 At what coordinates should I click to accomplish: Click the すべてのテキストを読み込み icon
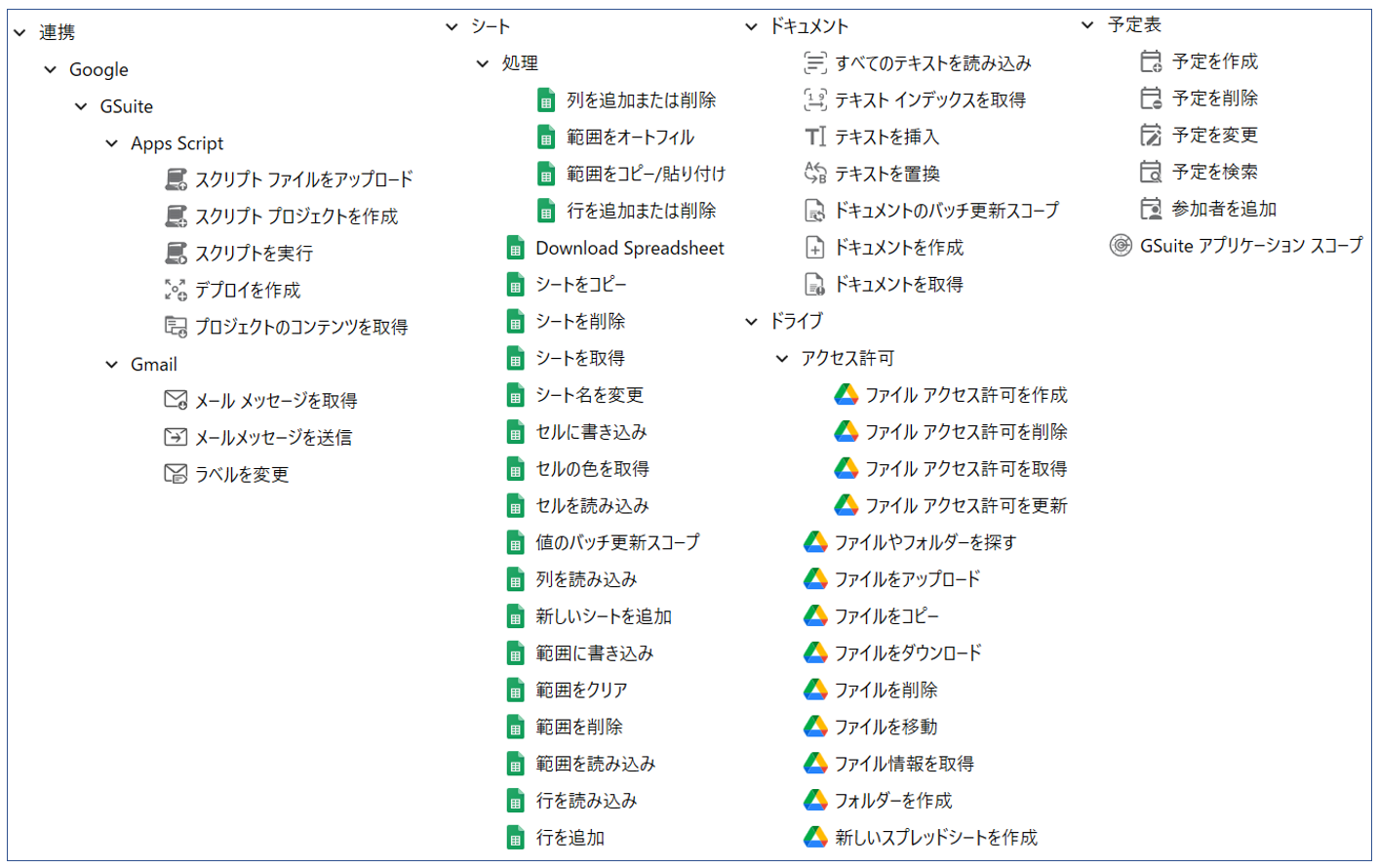815,63
